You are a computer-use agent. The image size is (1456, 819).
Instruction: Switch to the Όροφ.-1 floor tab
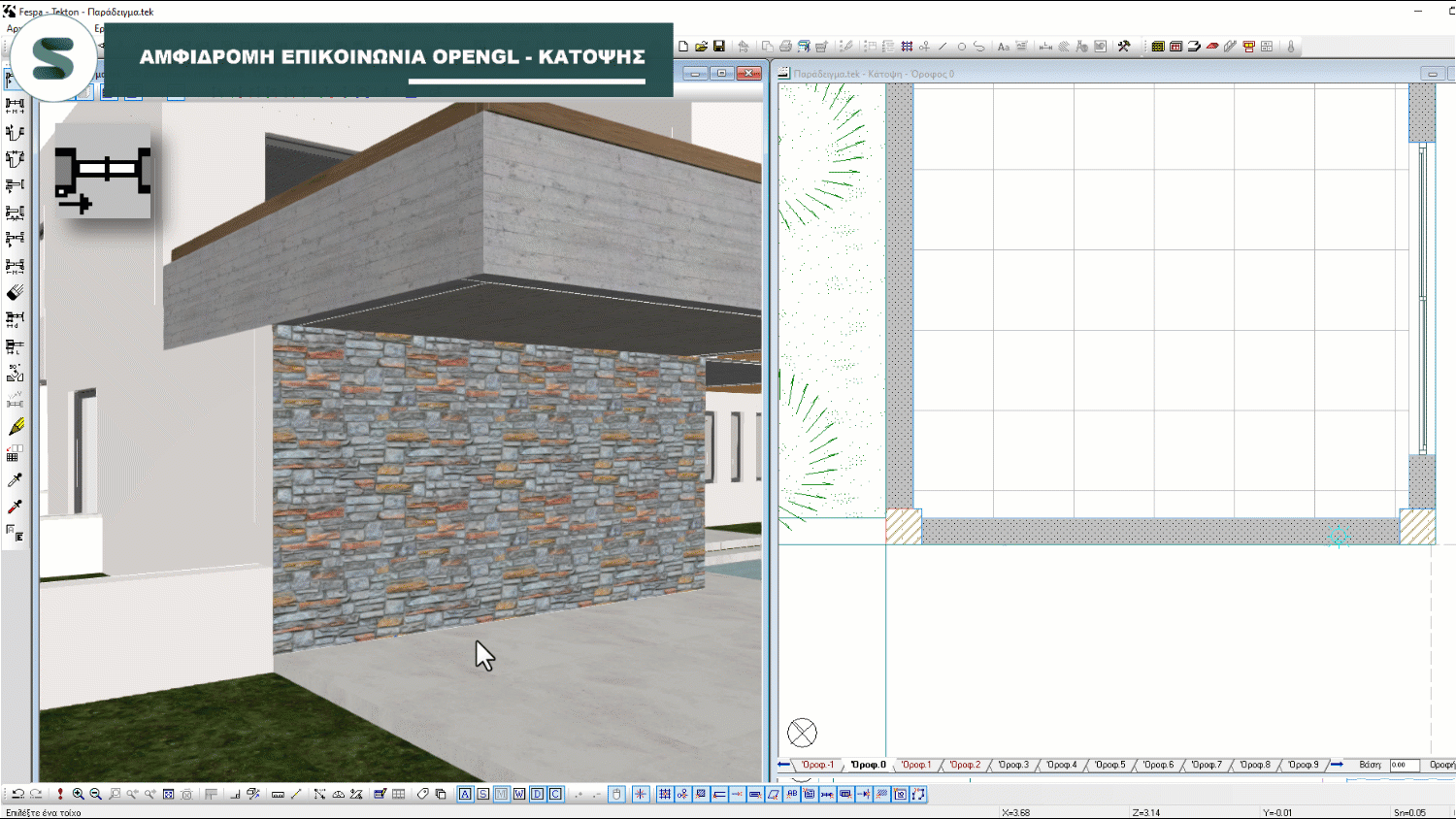click(817, 765)
